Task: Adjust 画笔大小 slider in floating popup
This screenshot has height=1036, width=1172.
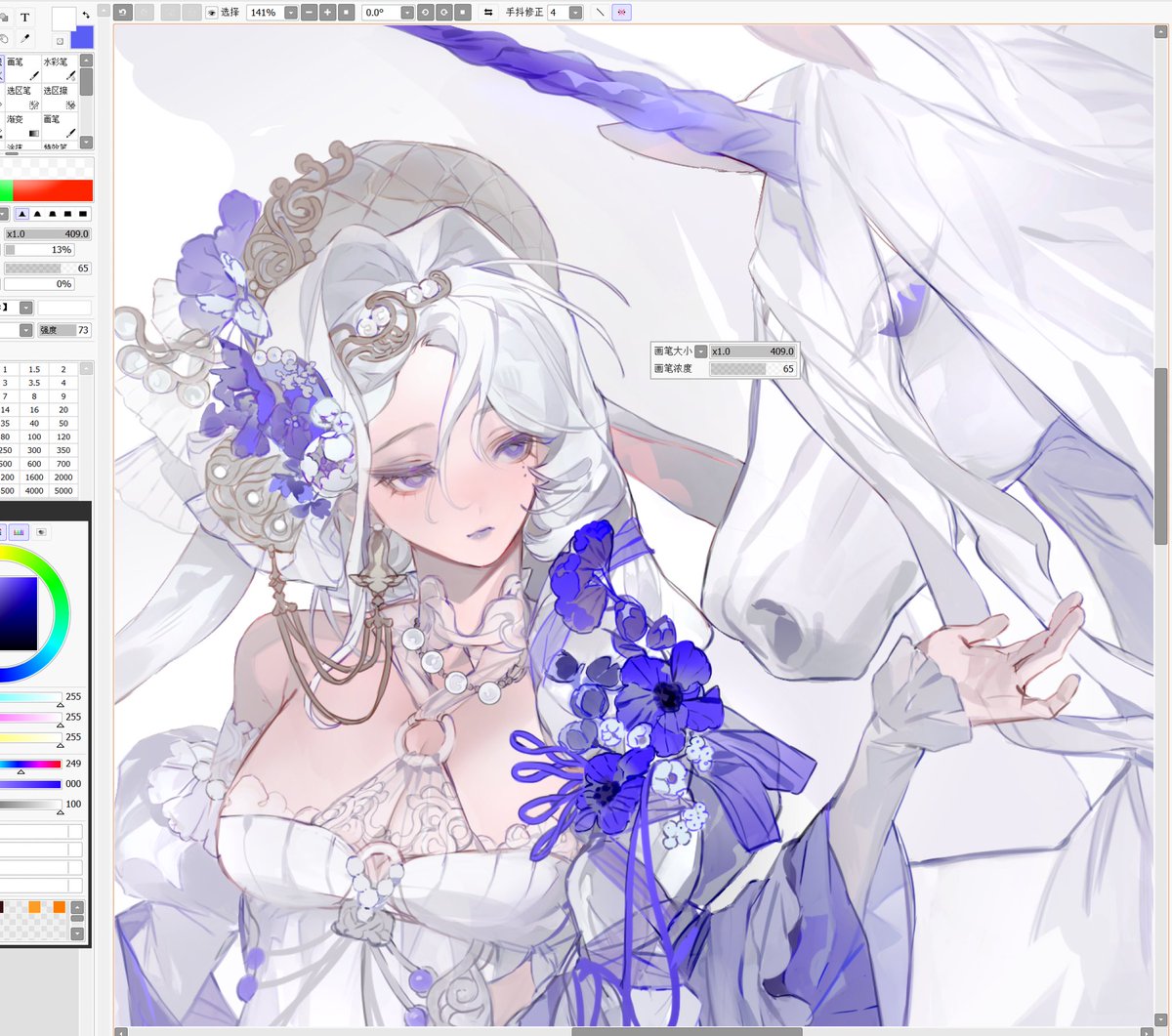Action: [752, 352]
